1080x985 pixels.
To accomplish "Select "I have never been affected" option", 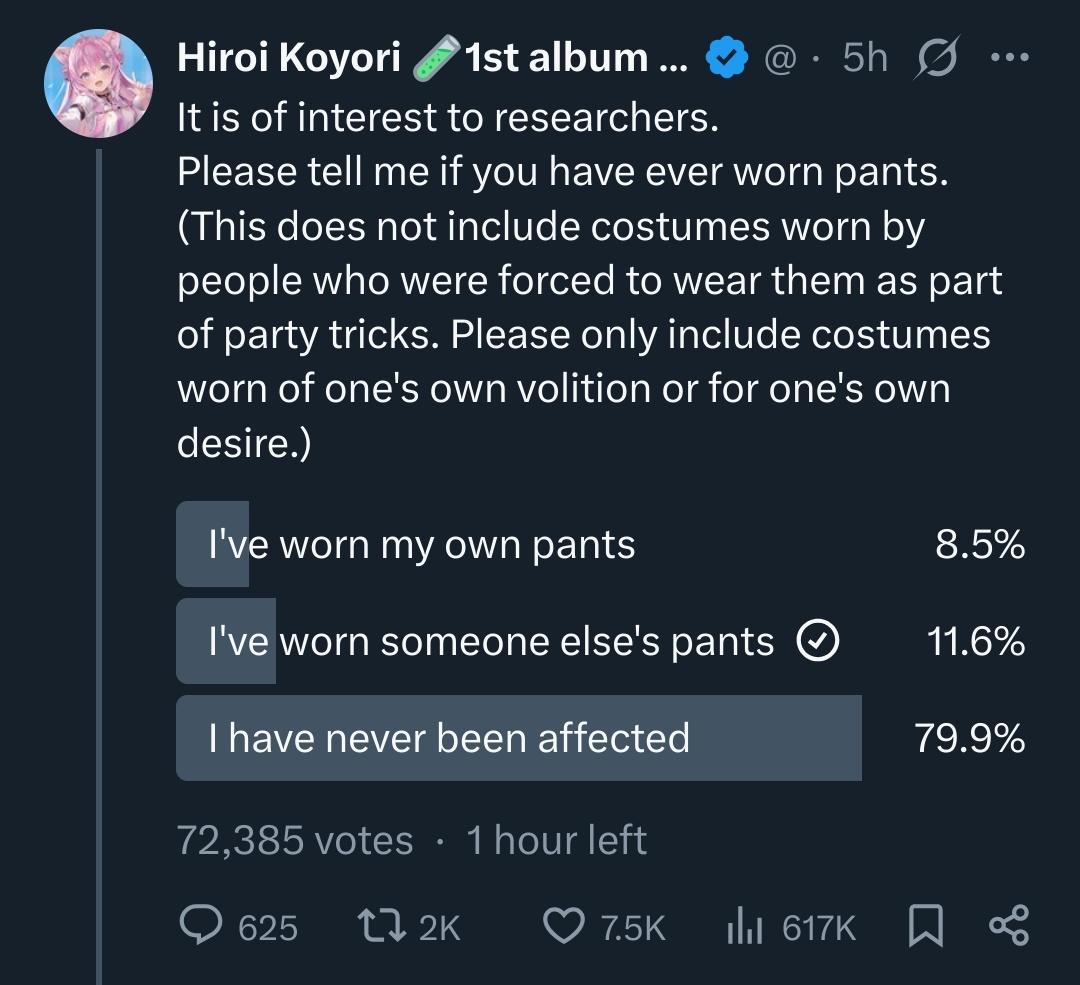I will click(x=449, y=738).
